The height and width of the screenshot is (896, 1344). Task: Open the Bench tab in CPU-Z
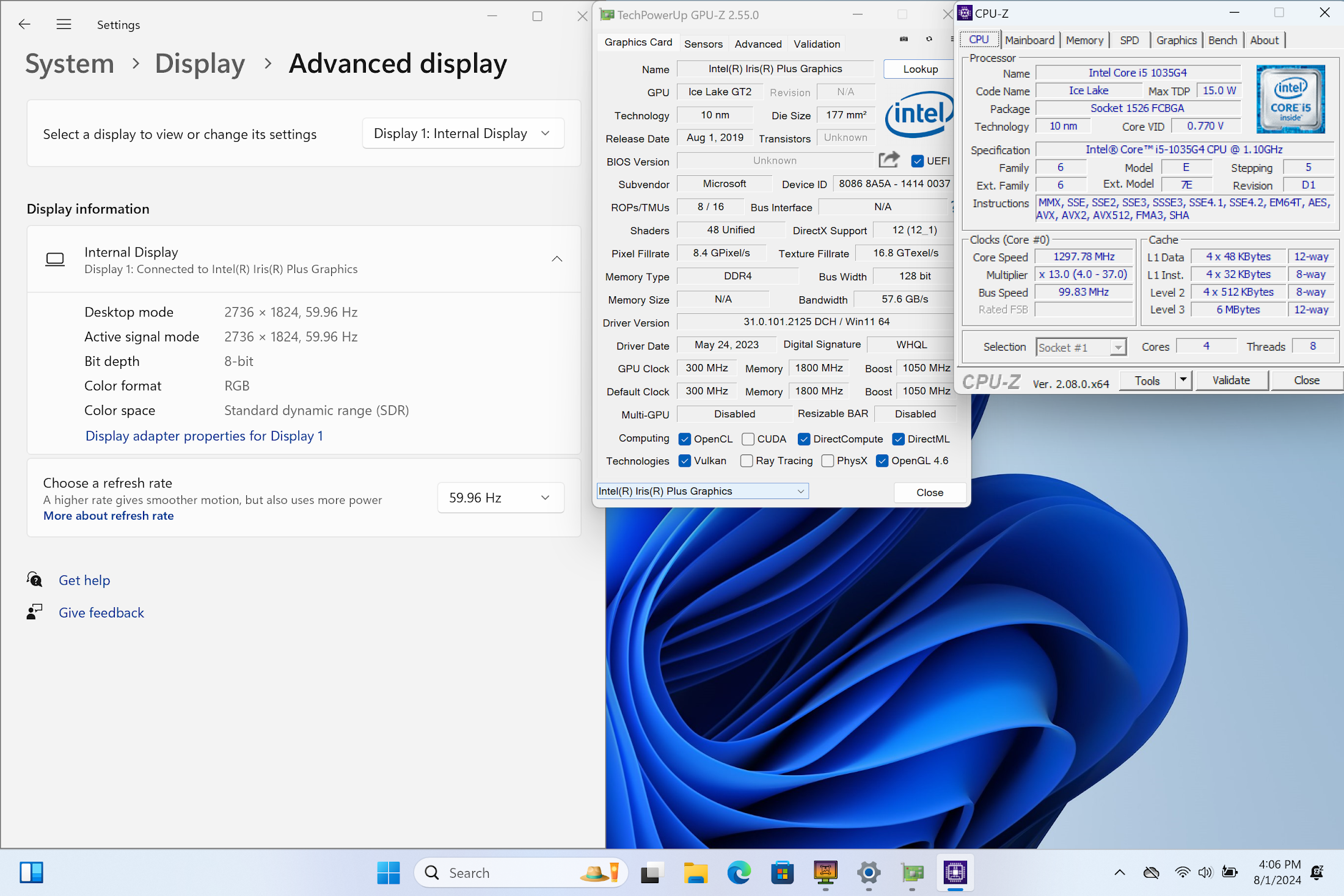click(x=1222, y=40)
